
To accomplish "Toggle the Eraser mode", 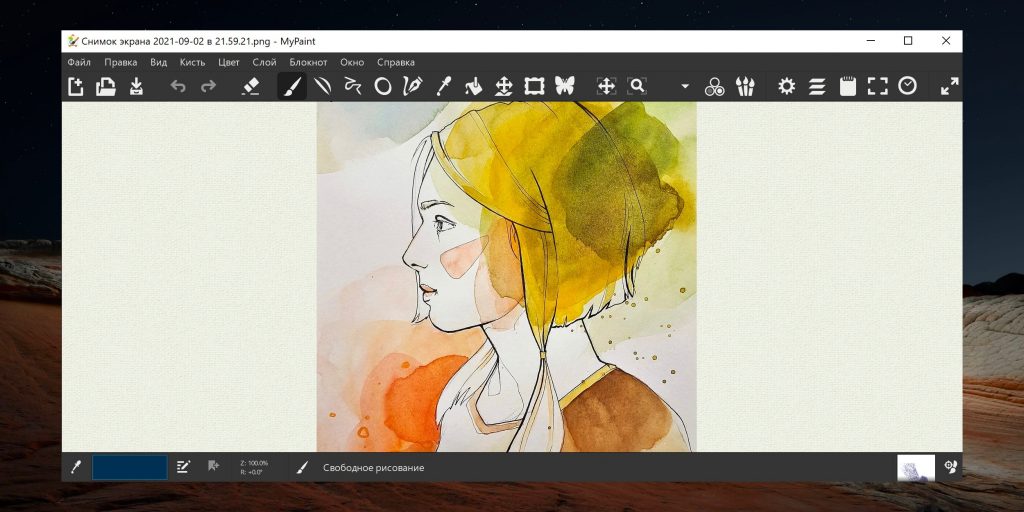I will click(x=251, y=87).
